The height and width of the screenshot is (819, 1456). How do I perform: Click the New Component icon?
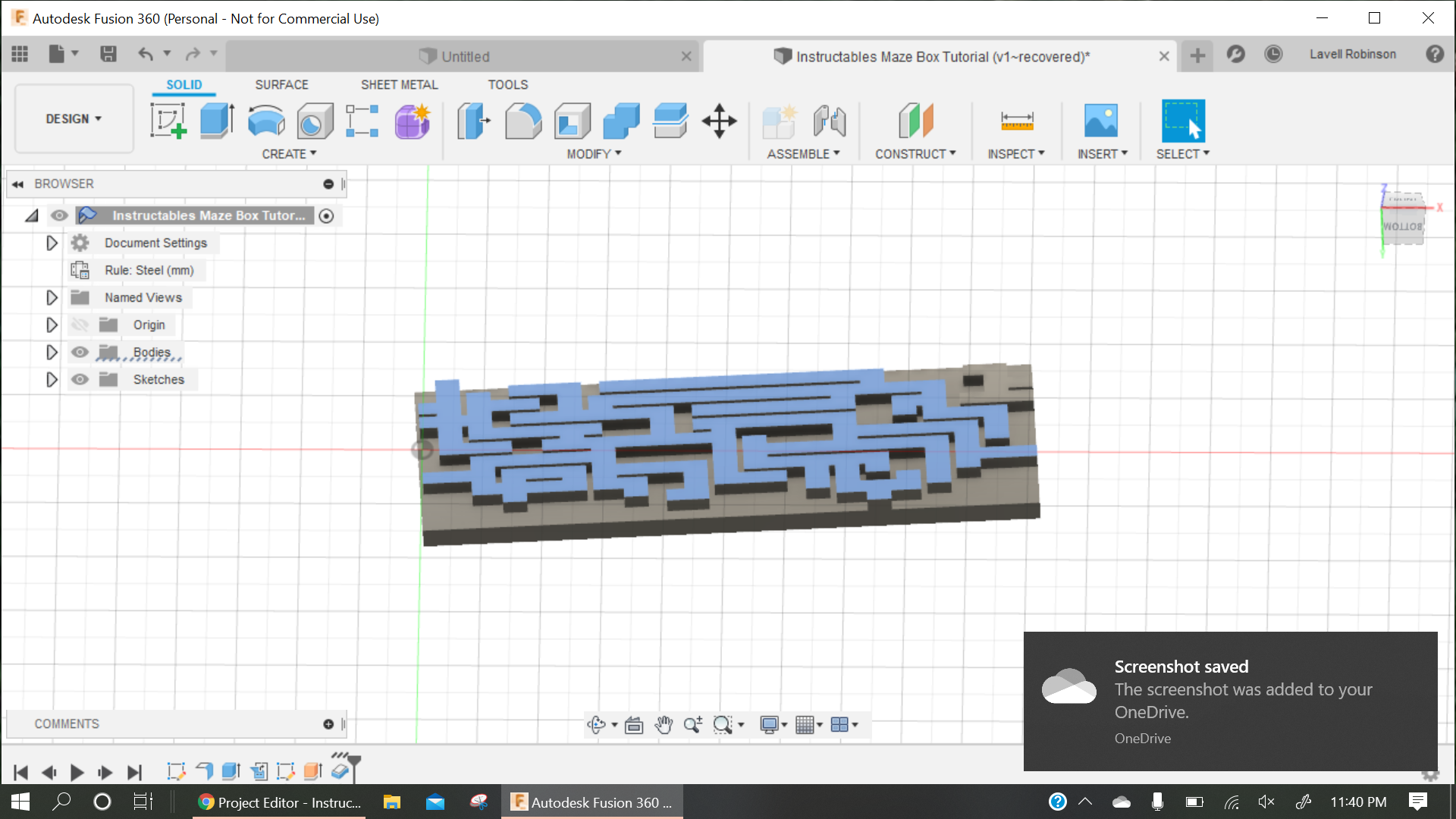pyautogui.click(x=780, y=121)
